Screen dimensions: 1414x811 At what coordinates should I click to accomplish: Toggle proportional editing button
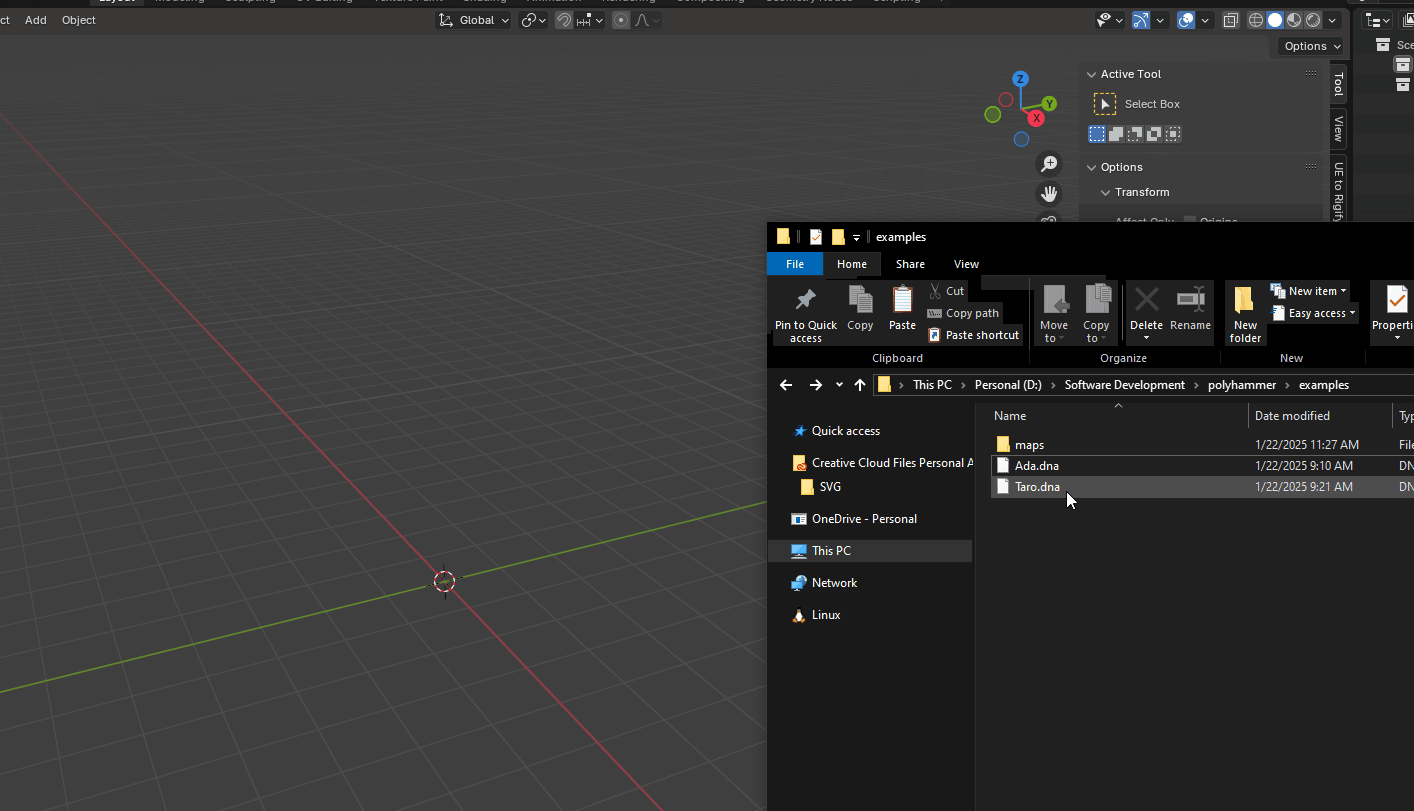click(x=621, y=20)
